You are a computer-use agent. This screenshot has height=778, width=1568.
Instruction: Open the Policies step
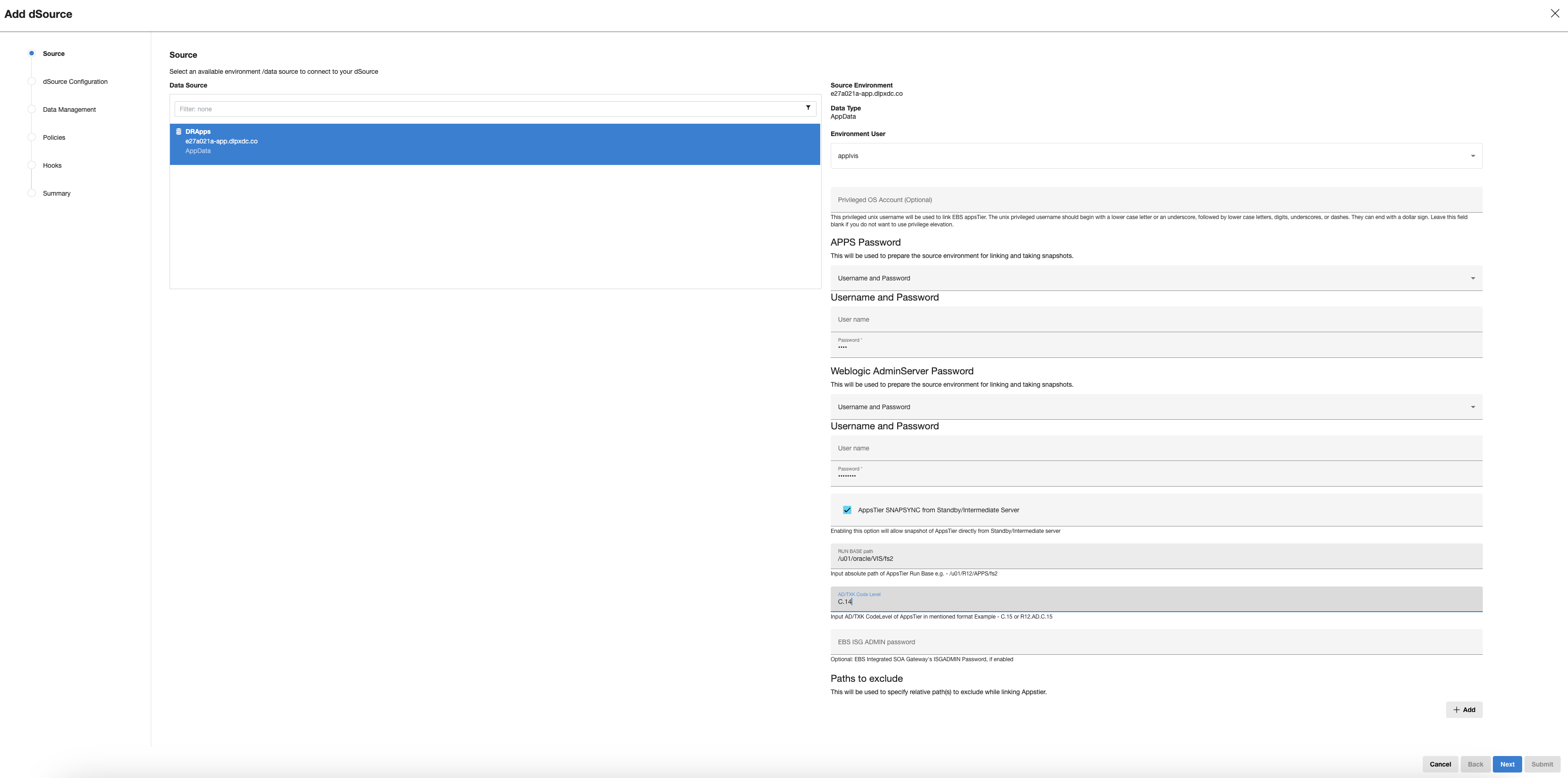click(x=54, y=137)
